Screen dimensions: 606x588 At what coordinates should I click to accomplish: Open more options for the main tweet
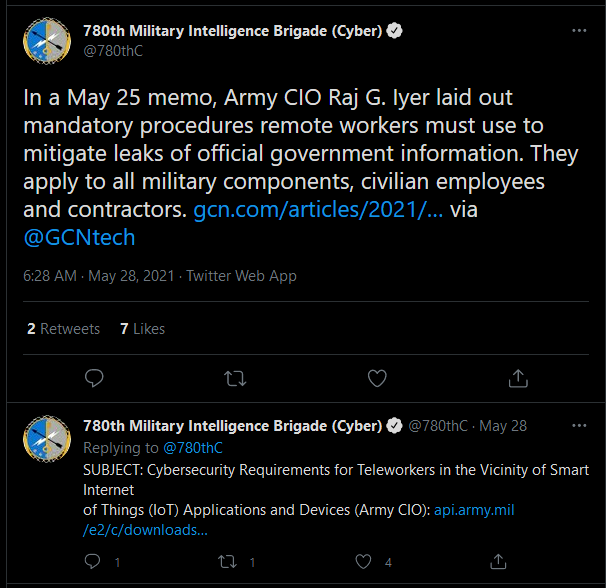click(x=579, y=31)
